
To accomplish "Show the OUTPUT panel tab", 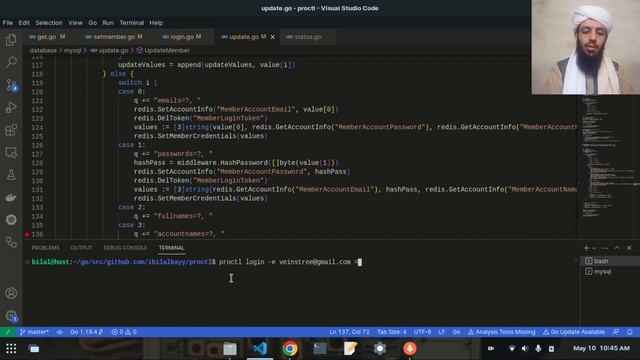I will (x=81, y=248).
